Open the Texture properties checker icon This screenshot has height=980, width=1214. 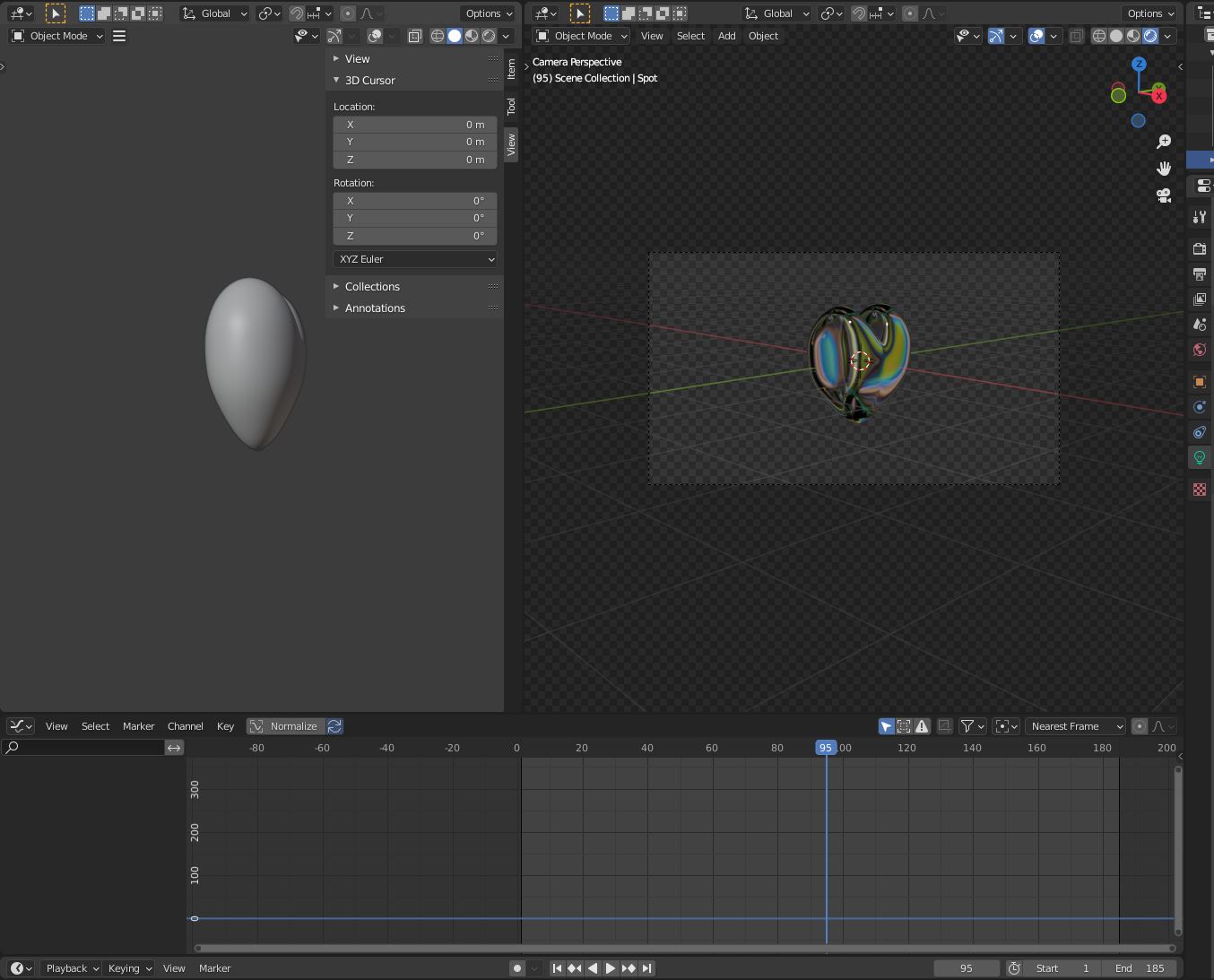pyautogui.click(x=1200, y=490)
